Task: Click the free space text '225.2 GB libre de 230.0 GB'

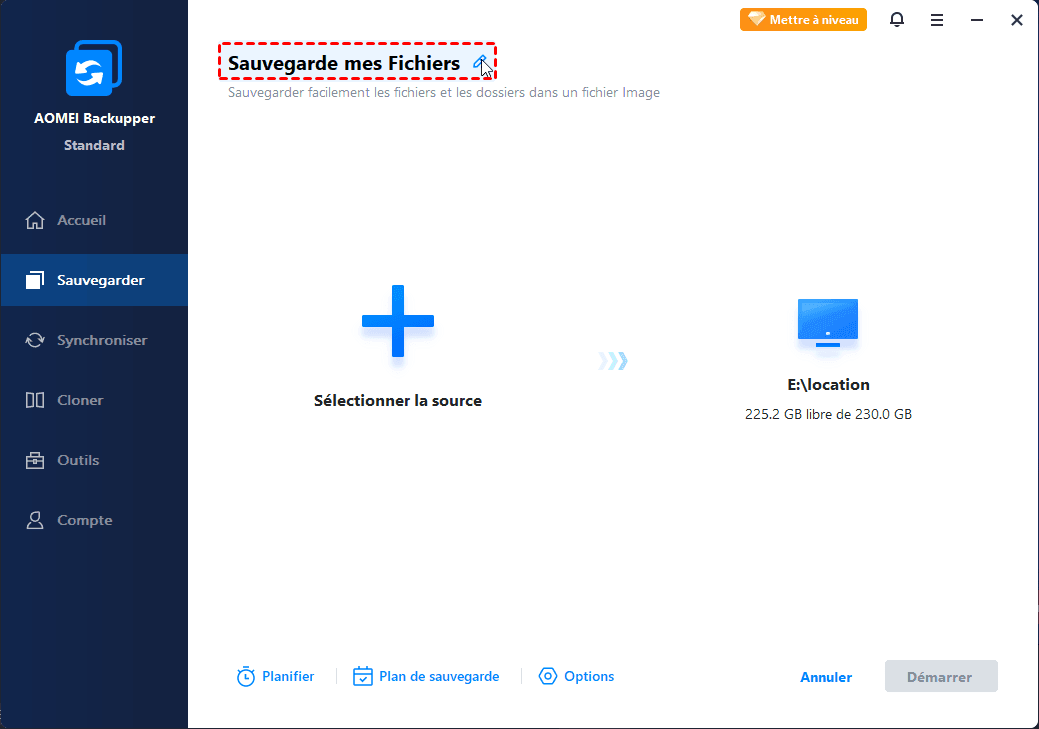Action: 828,414
